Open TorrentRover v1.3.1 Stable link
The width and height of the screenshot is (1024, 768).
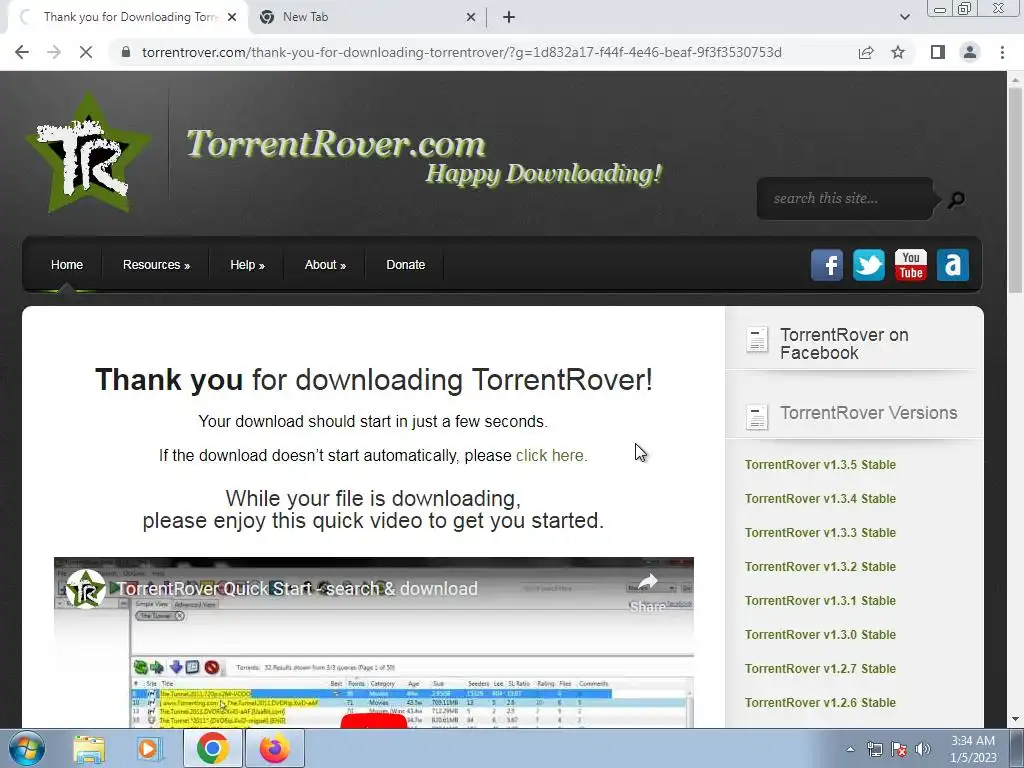pos(820,601)
